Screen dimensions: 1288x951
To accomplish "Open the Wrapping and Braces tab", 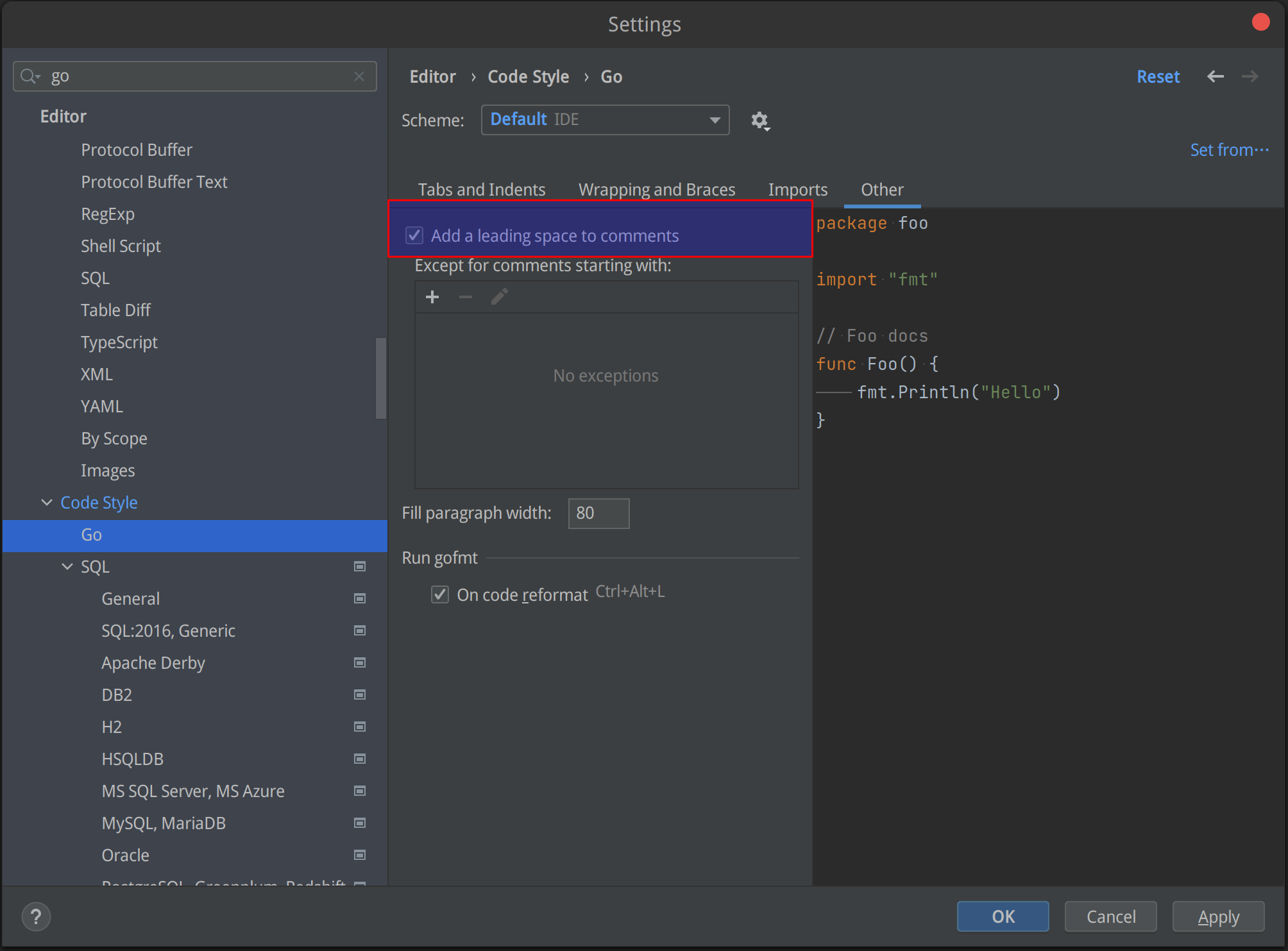I will click(656, 190).
